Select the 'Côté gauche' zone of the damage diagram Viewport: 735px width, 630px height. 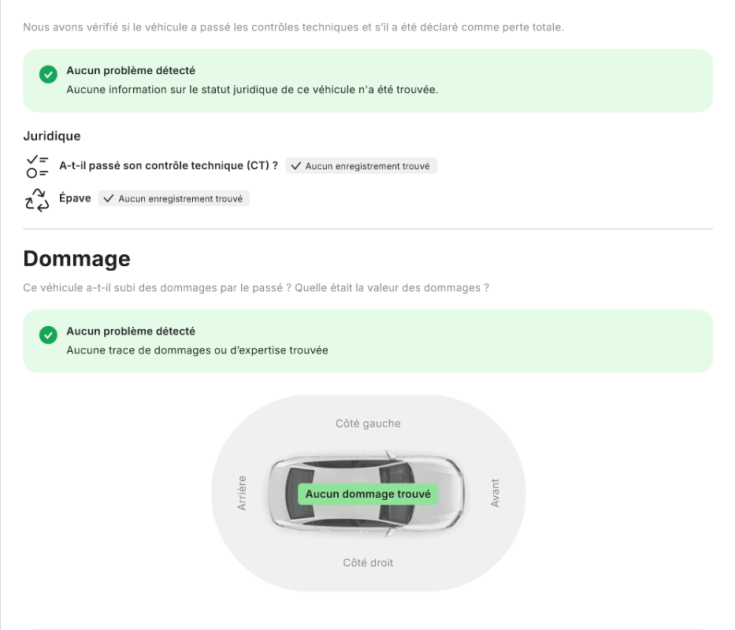368,424
